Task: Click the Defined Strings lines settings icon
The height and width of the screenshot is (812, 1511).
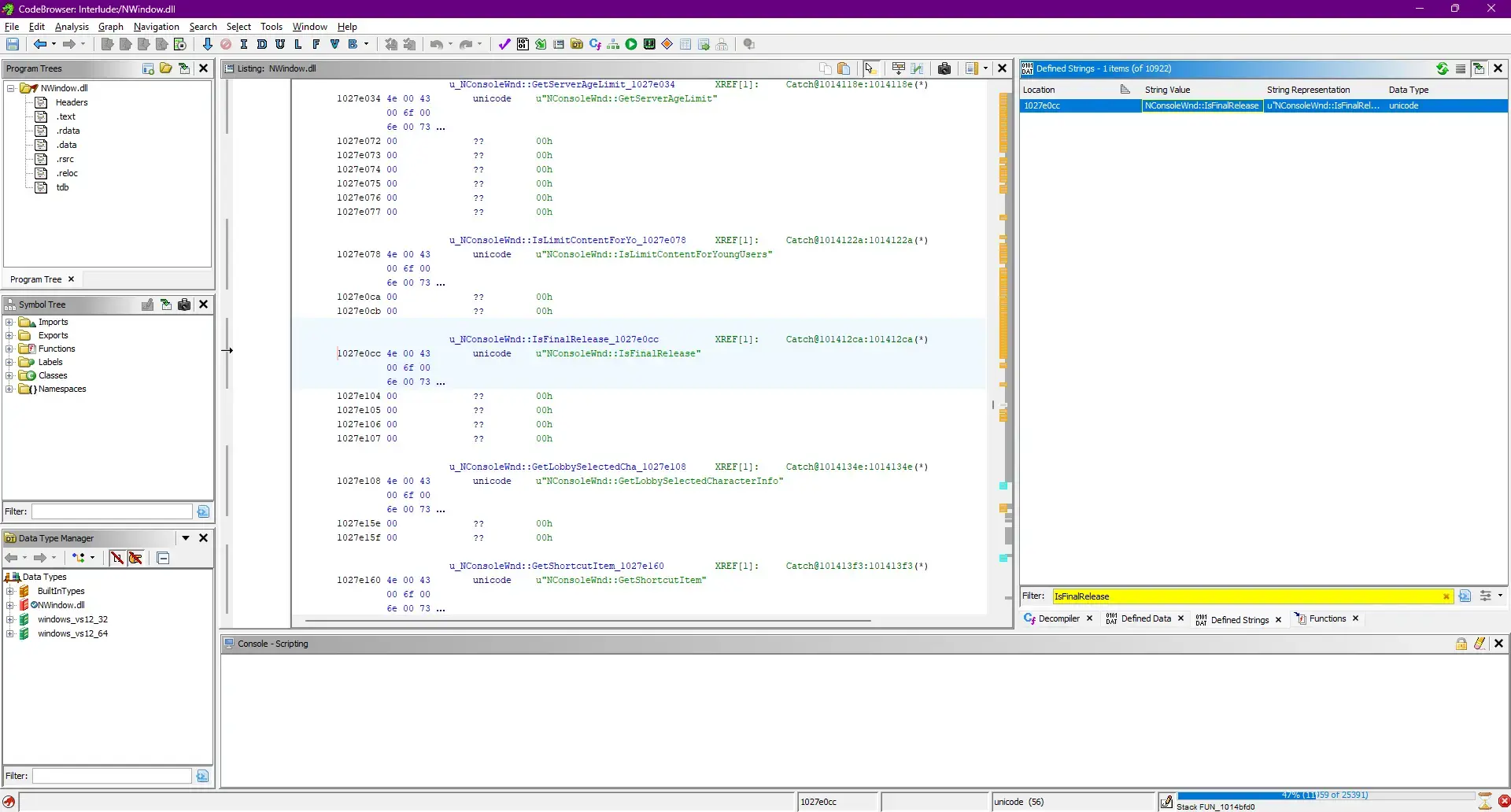Action: click(1461, 68)
